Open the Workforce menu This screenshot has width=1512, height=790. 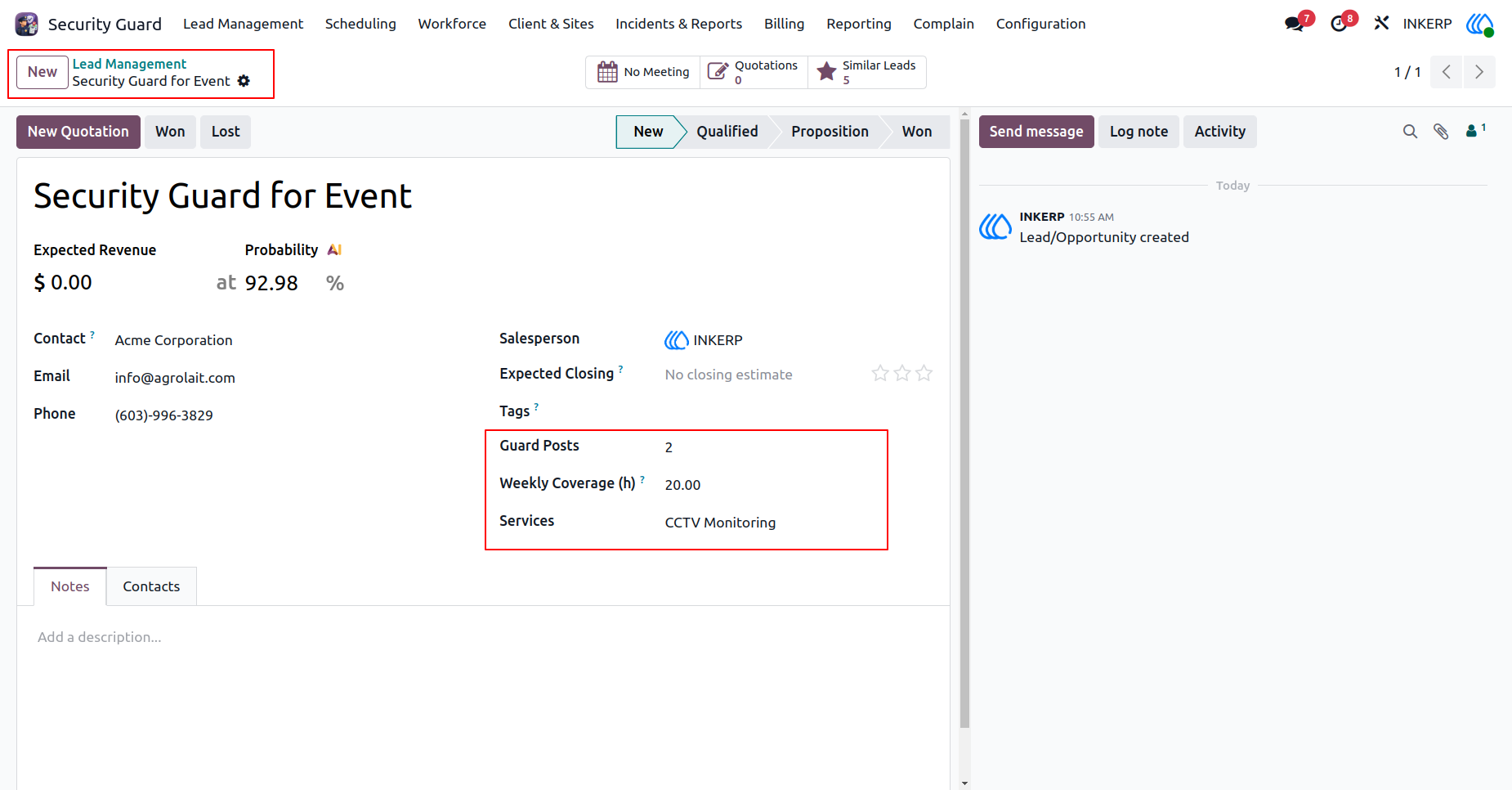click(x=452, y=24)
